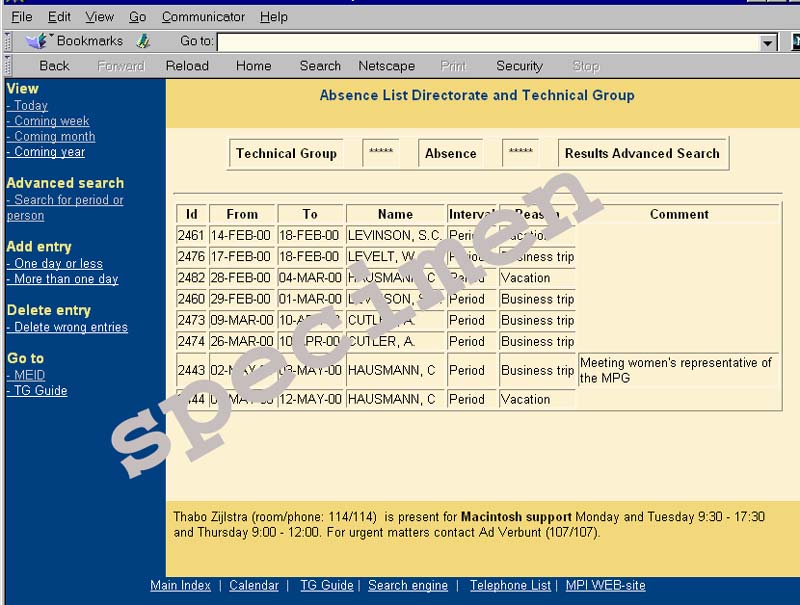Click the Forward toolbar button
Image resolution: width=800 pixels, height=605 pixels.
tap(121, 66)
